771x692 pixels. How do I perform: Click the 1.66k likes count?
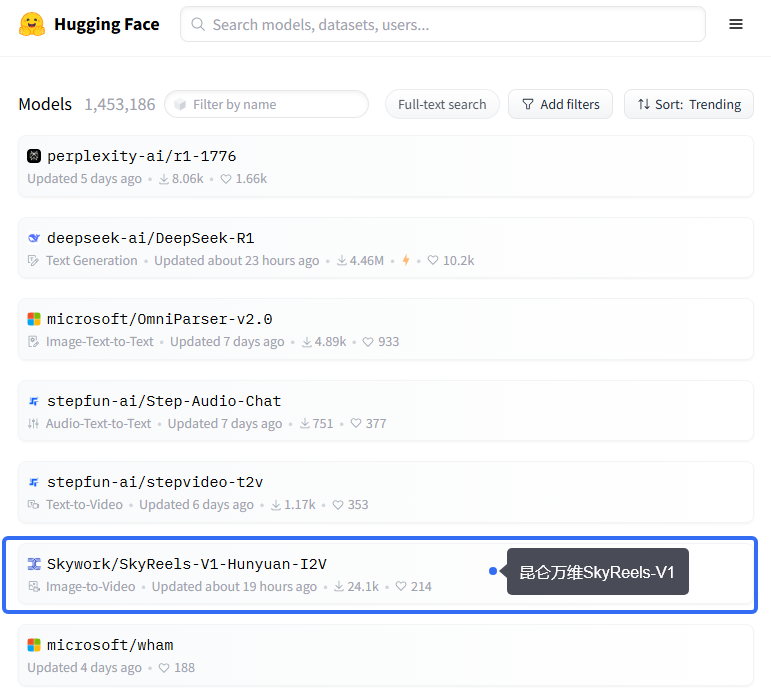[251, 179]
